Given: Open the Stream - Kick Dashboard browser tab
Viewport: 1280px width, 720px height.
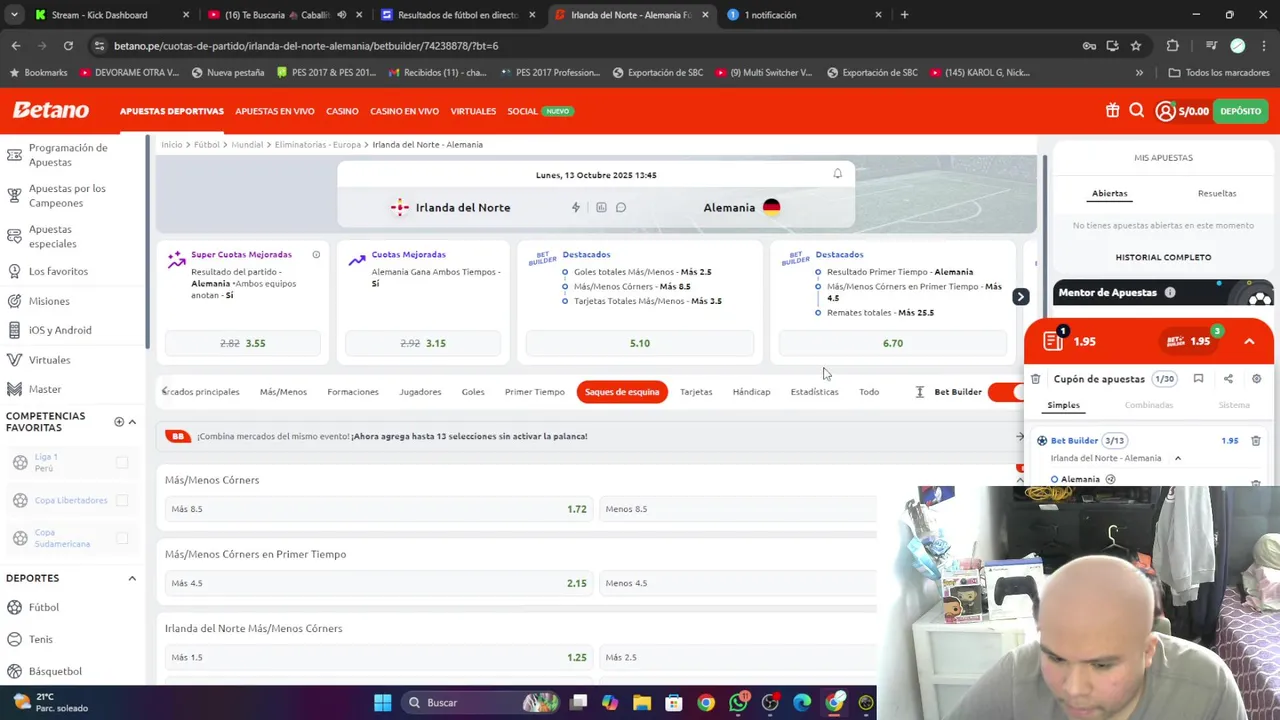Looking at the screenshot, I should pyautogui.click(x=110, y=15).
